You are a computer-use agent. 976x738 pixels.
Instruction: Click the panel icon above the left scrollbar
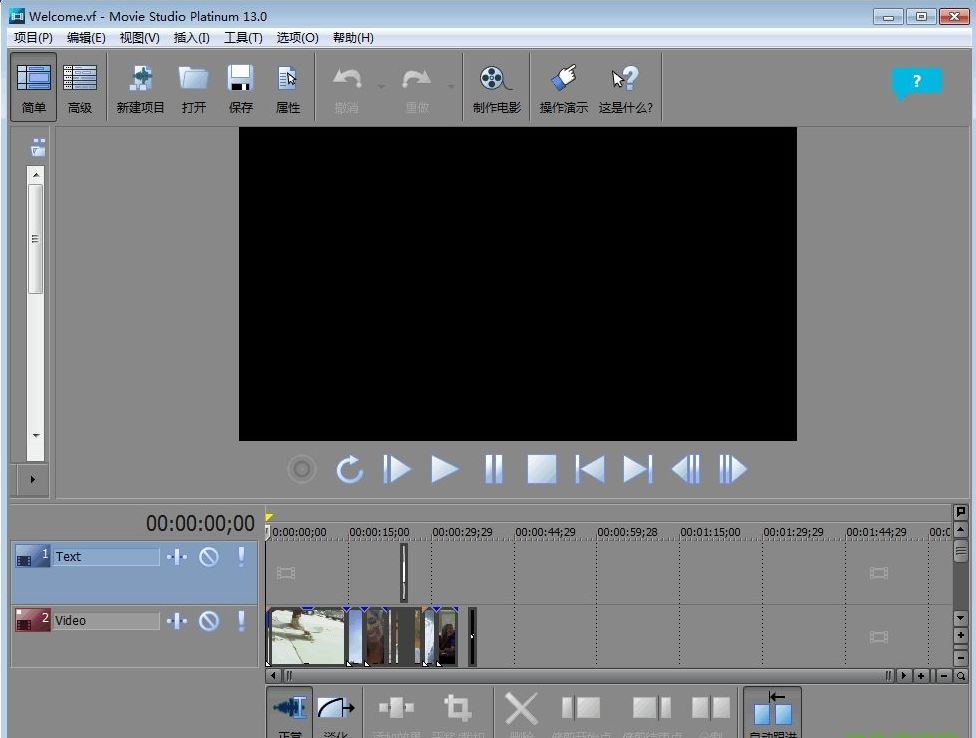point(38,147)
